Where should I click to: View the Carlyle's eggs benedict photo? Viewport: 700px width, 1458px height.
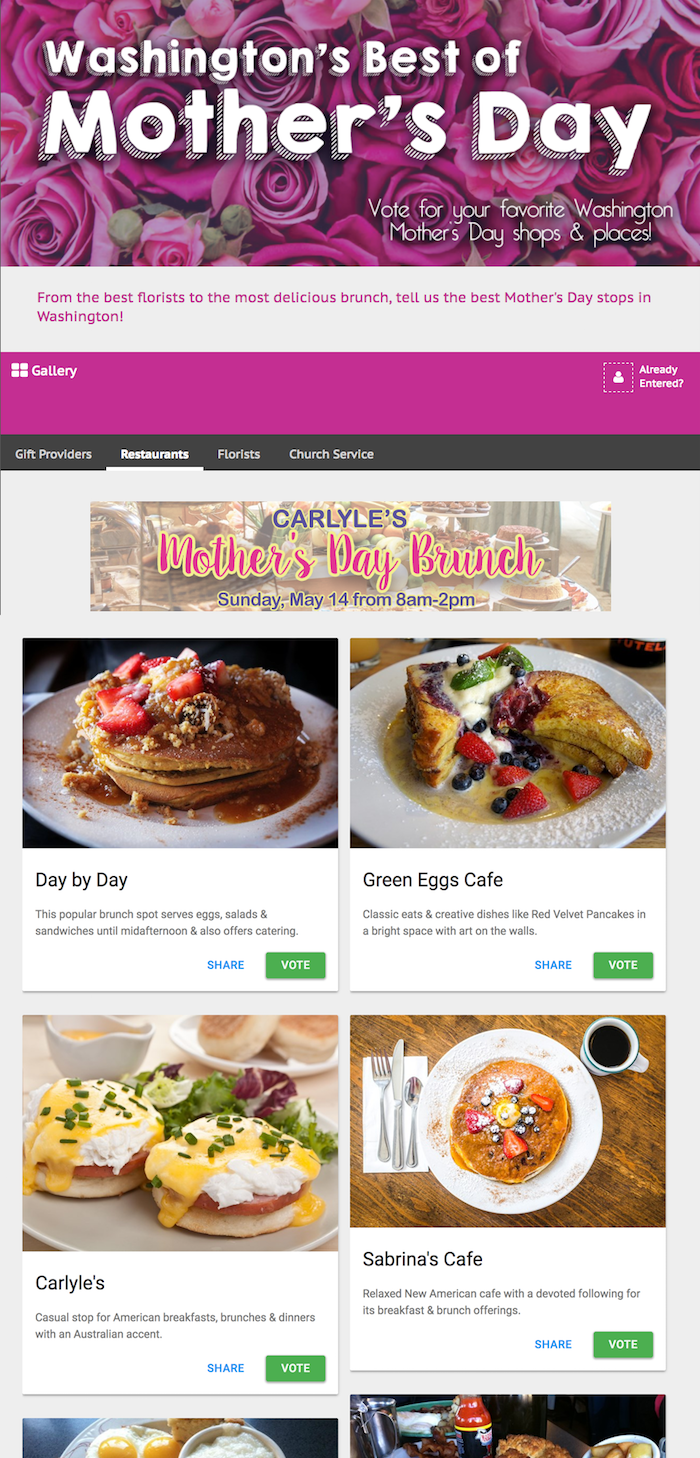pos(180,1133)
